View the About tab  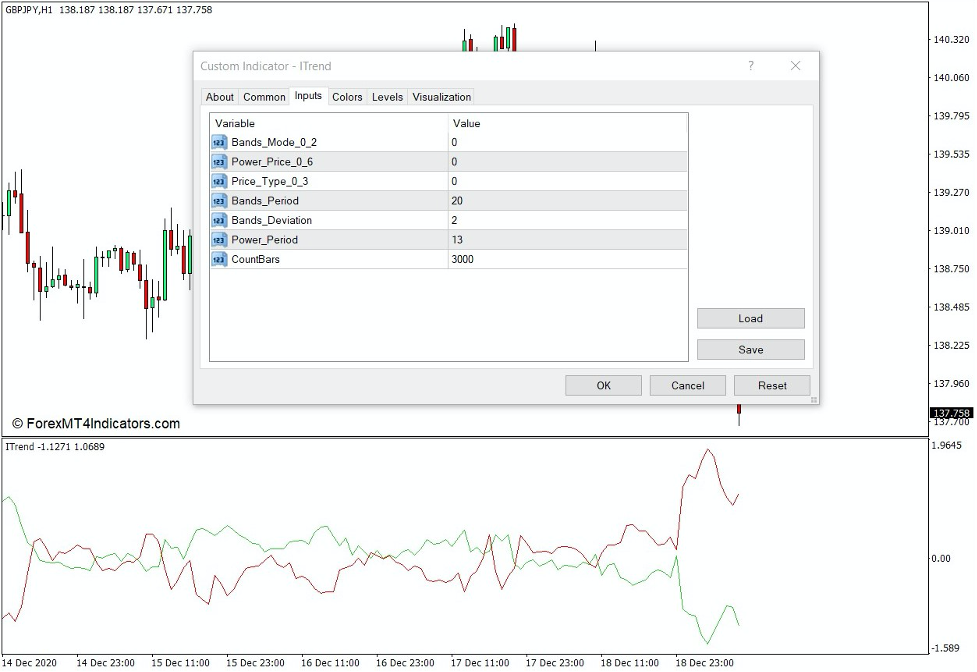219,97
